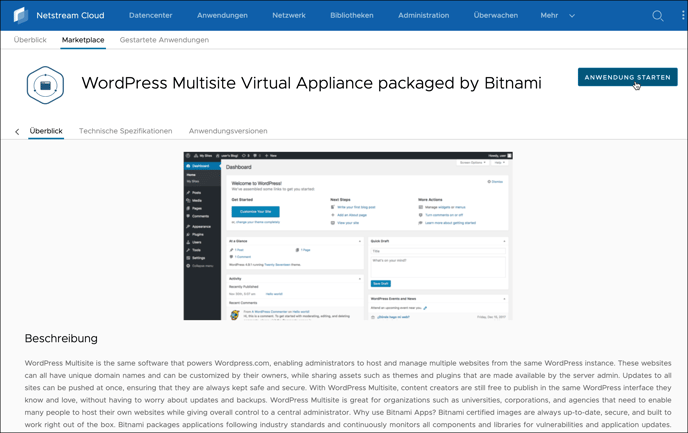Image resolution: width=688 pixels, height=433 pixels.
Task: Open the Administration menu
Action: tap(423, 15)
